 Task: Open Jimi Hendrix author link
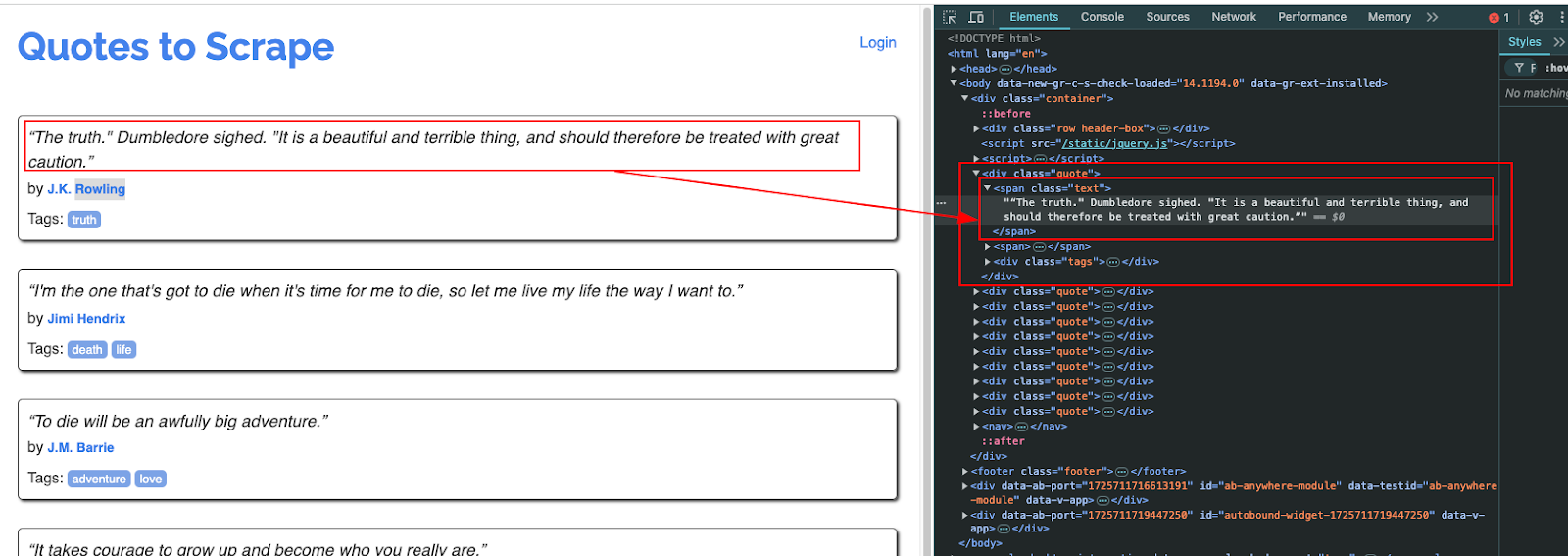[x=86, y=319]
